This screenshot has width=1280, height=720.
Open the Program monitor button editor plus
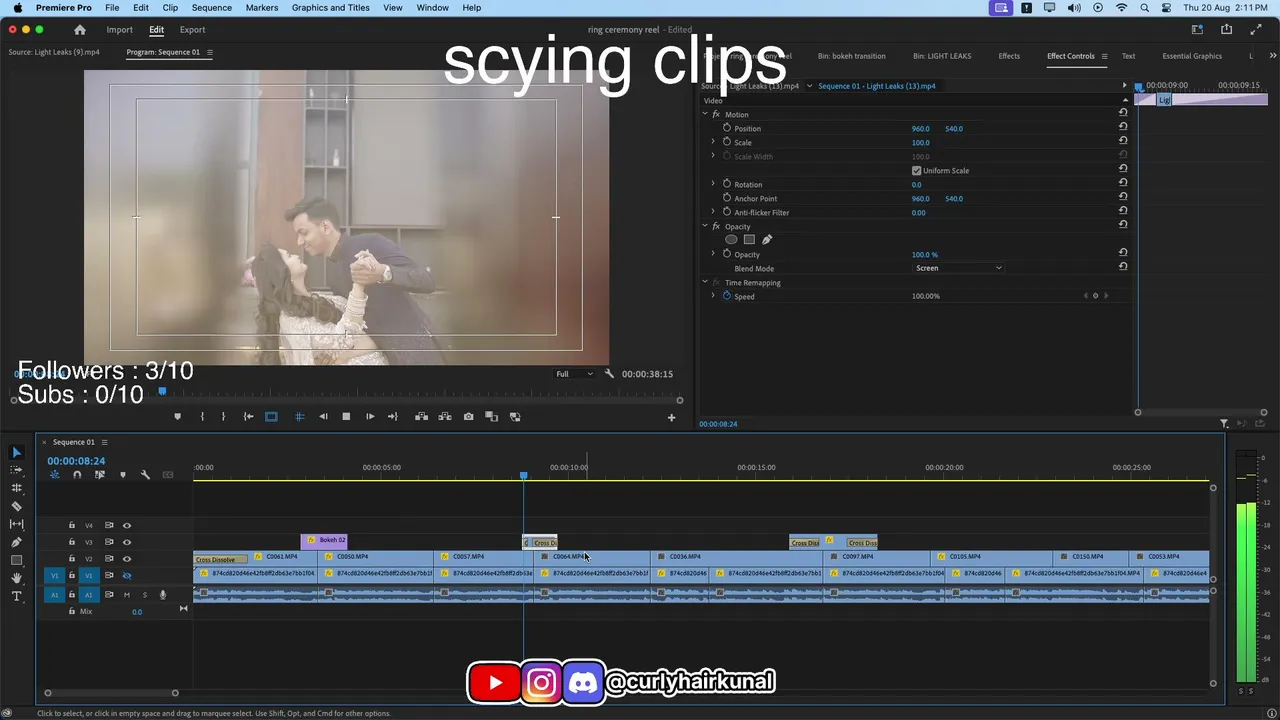tap(671, 418)
